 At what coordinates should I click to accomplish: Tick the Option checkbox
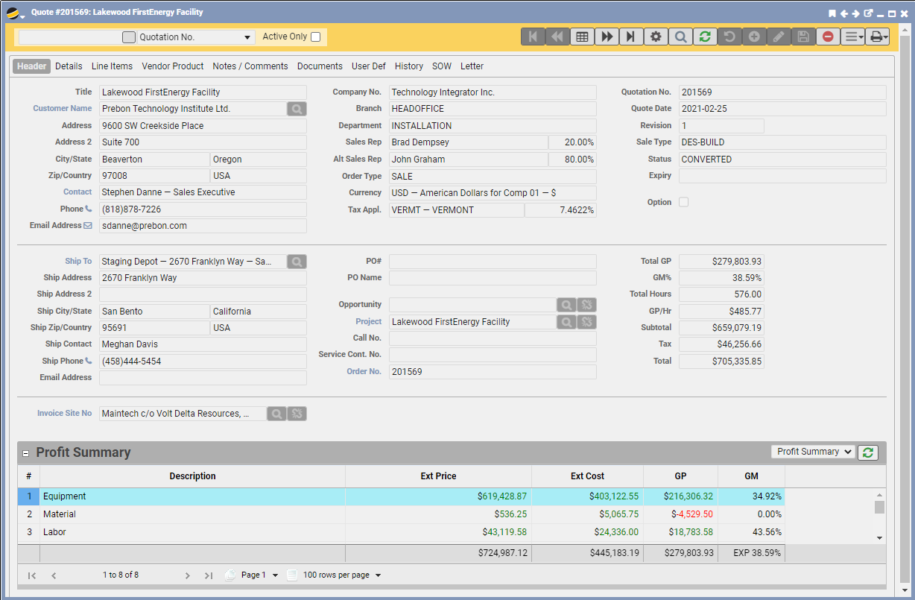684,202
